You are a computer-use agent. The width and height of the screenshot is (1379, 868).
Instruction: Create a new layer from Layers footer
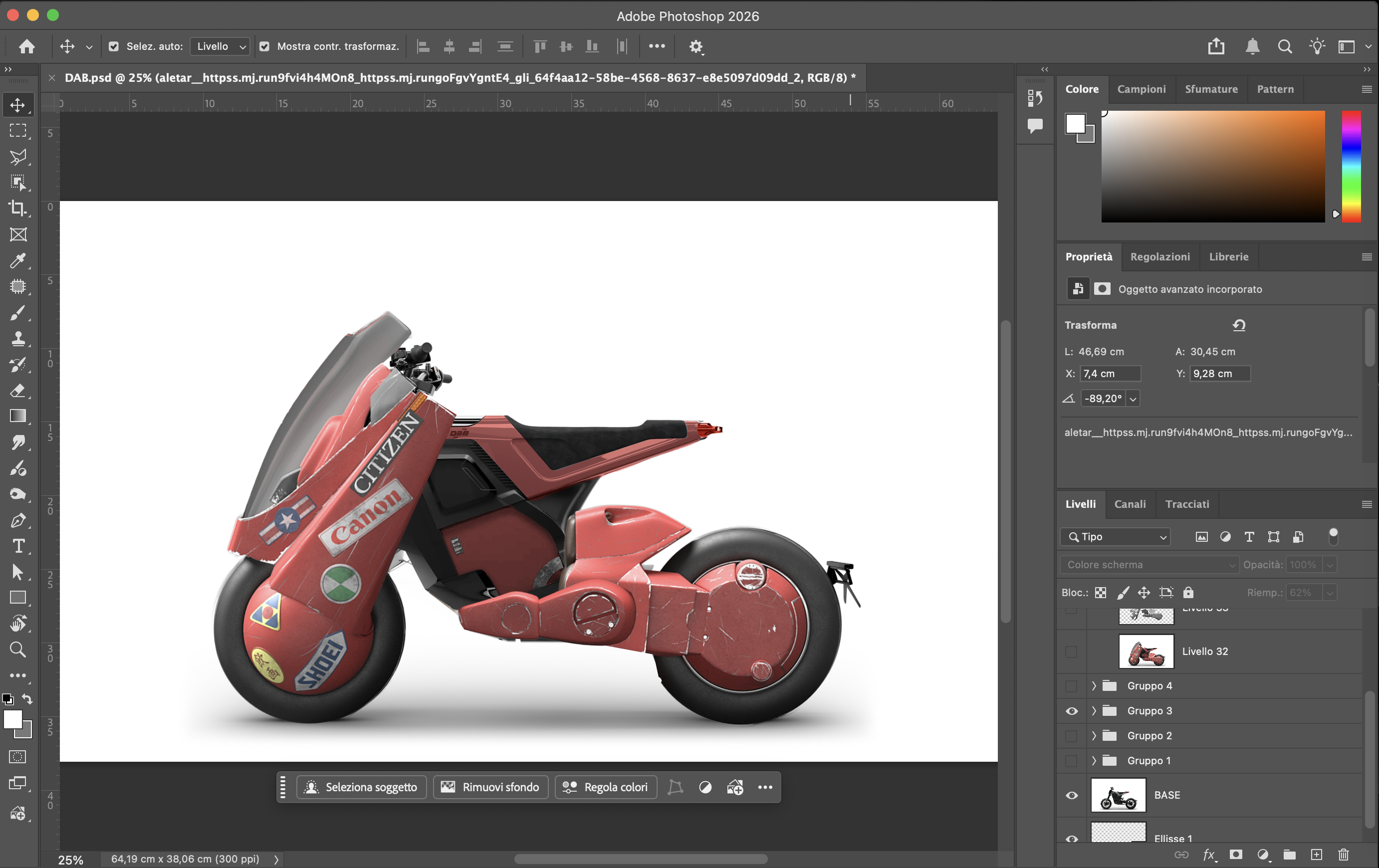pyautogui.click(x=1317, y=855)
